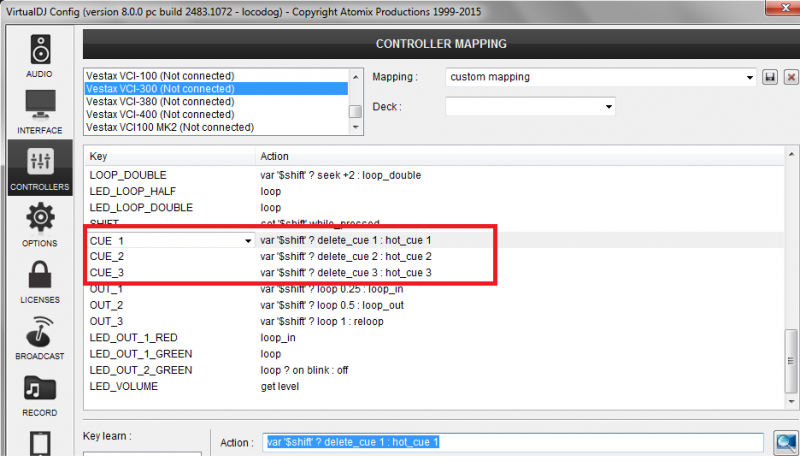
Task: Go to the Licenses padlock section
Action: (x=40, y=281)
